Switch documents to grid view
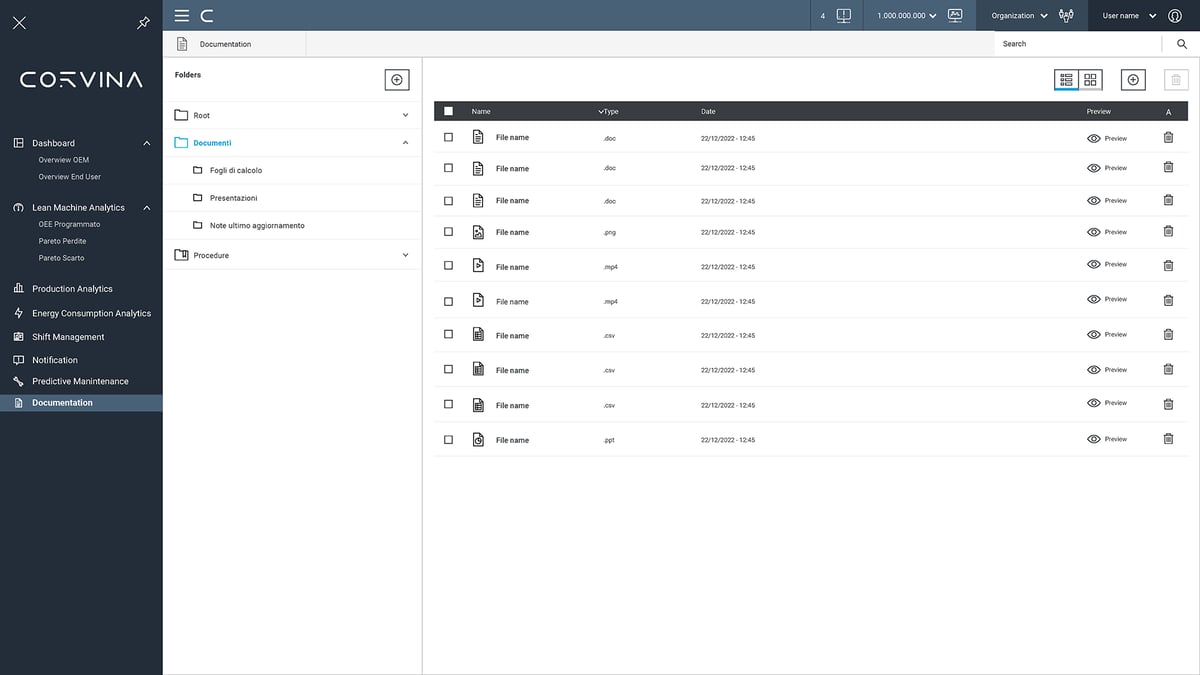Viewport: 1200px width, 675px height. coord(1090,79)
